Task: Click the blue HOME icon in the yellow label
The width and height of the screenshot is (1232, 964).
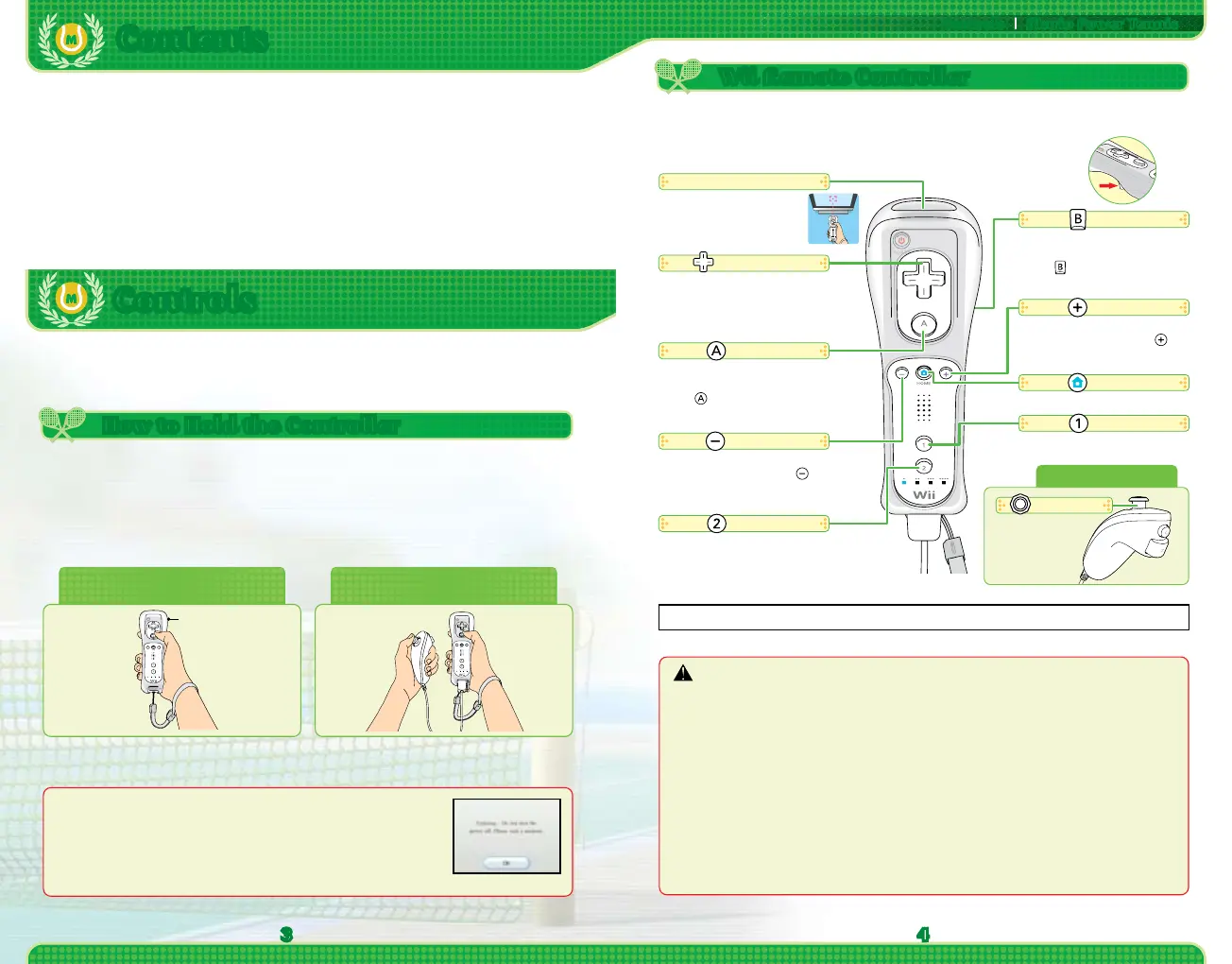Action: 1078,383
